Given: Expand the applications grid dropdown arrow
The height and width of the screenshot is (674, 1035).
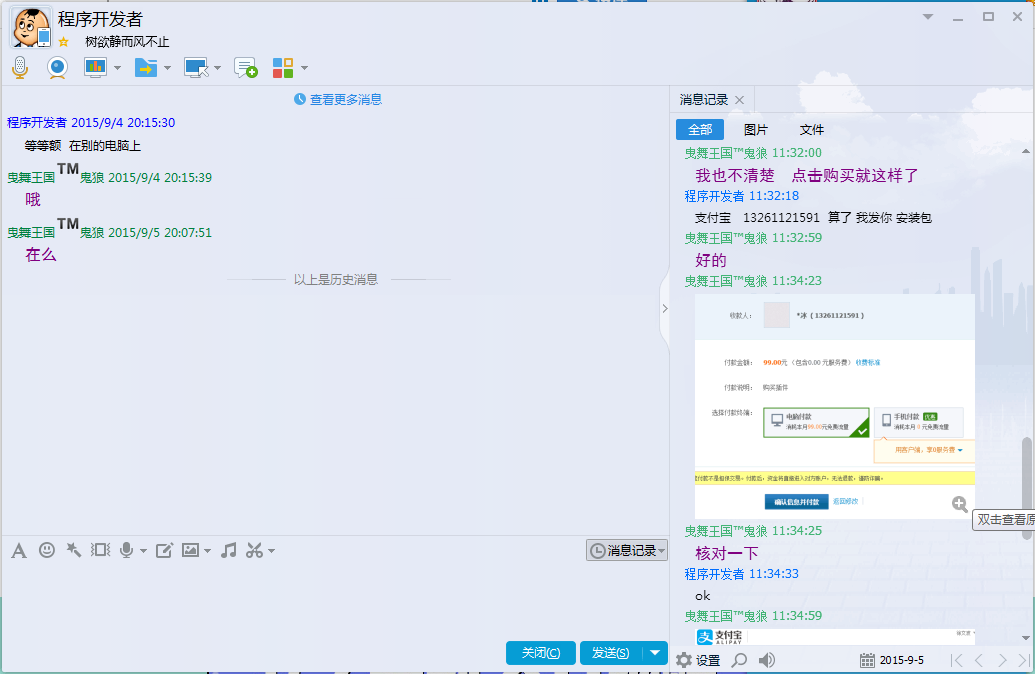Looking at the screenshot, I should pyautogui.click(x=304, y=68).
